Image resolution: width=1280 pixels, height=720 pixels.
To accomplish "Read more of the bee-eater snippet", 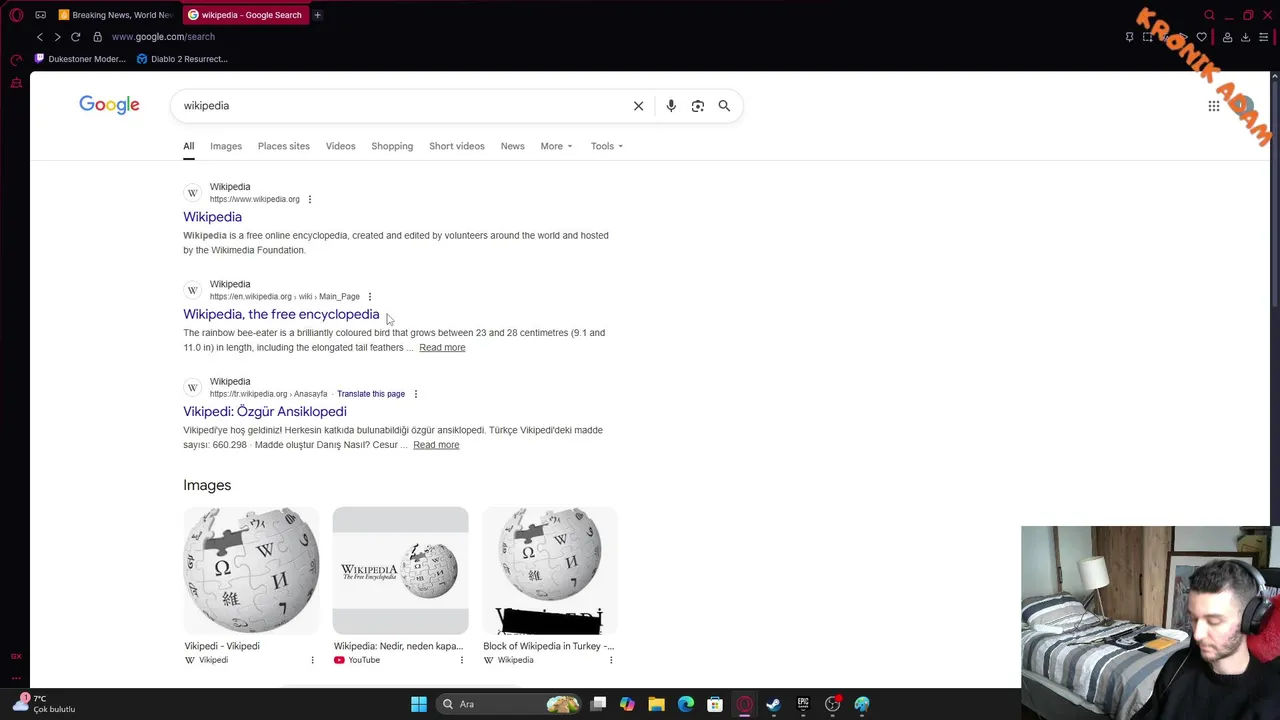I will [x=442, y=347].
